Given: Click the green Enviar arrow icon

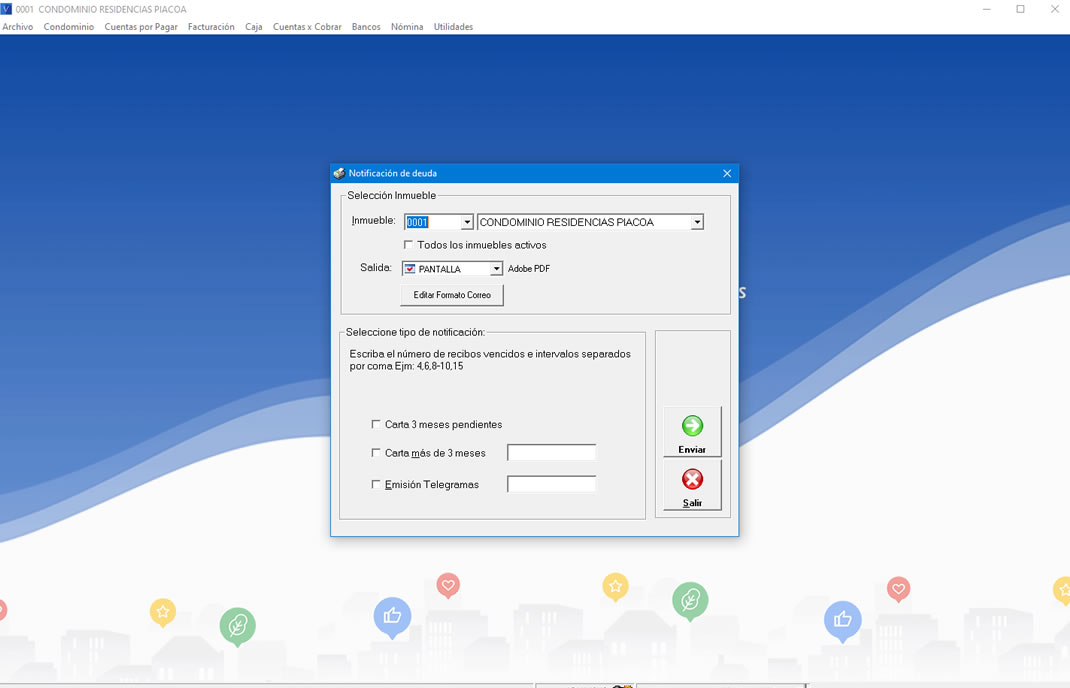Looking at the screenshot, I should click(692, 426).
